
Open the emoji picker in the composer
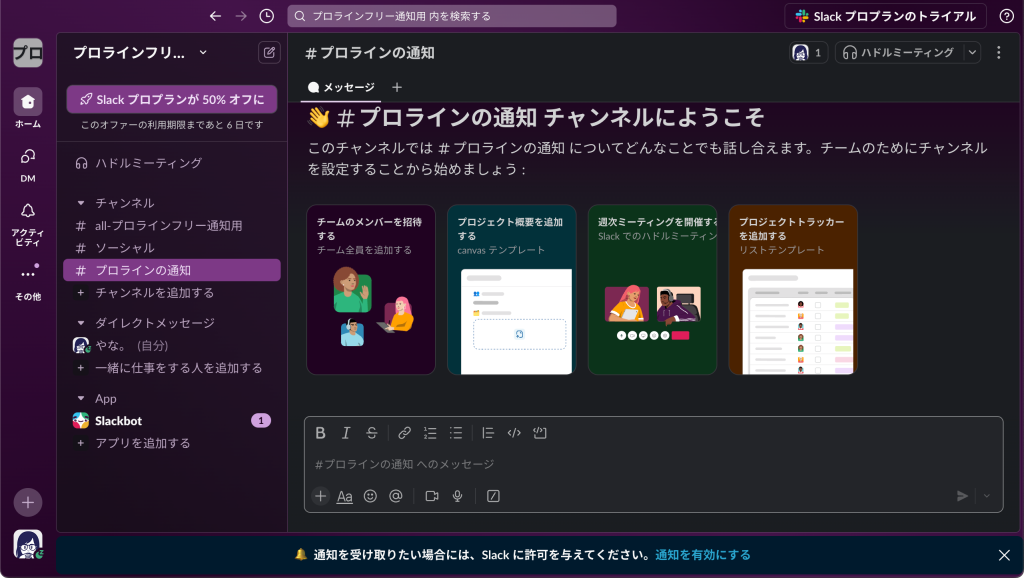tap(369, 495)
